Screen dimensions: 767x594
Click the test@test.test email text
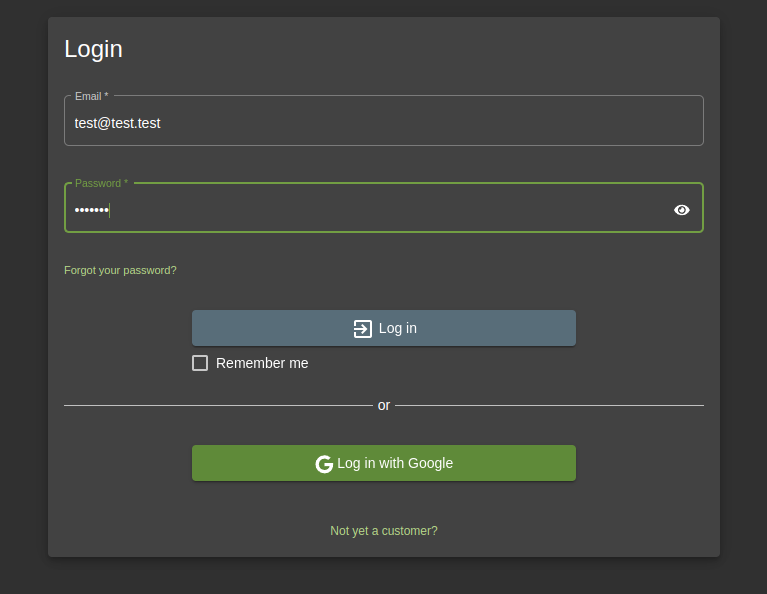click(117, 123)
